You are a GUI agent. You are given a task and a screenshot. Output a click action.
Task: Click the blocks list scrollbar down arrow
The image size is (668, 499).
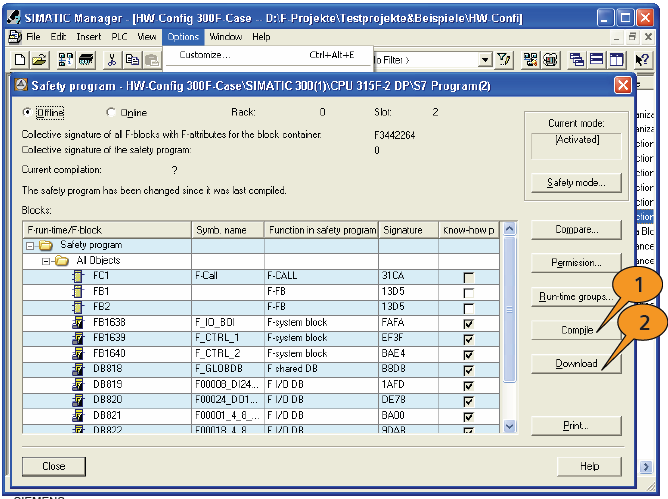[x=509, y=426]
